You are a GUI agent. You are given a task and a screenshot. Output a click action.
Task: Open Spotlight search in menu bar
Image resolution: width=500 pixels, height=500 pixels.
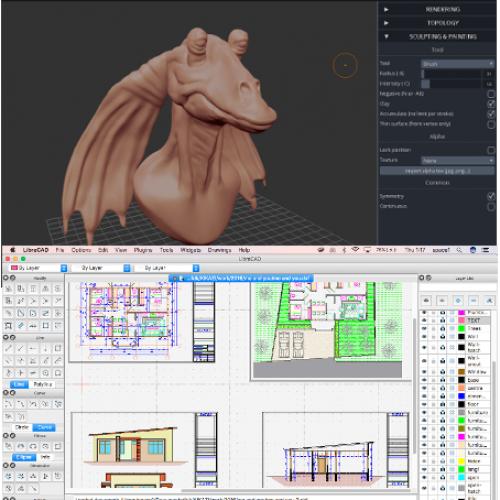coord(459,250)
